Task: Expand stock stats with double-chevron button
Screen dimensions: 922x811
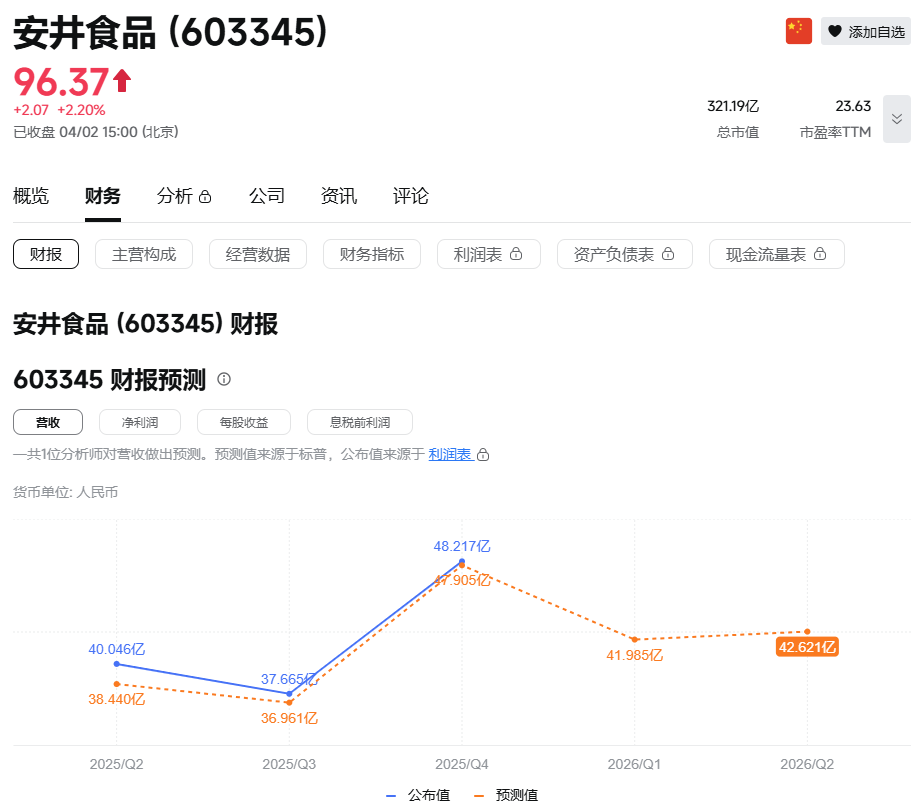Action: point(896,119)
